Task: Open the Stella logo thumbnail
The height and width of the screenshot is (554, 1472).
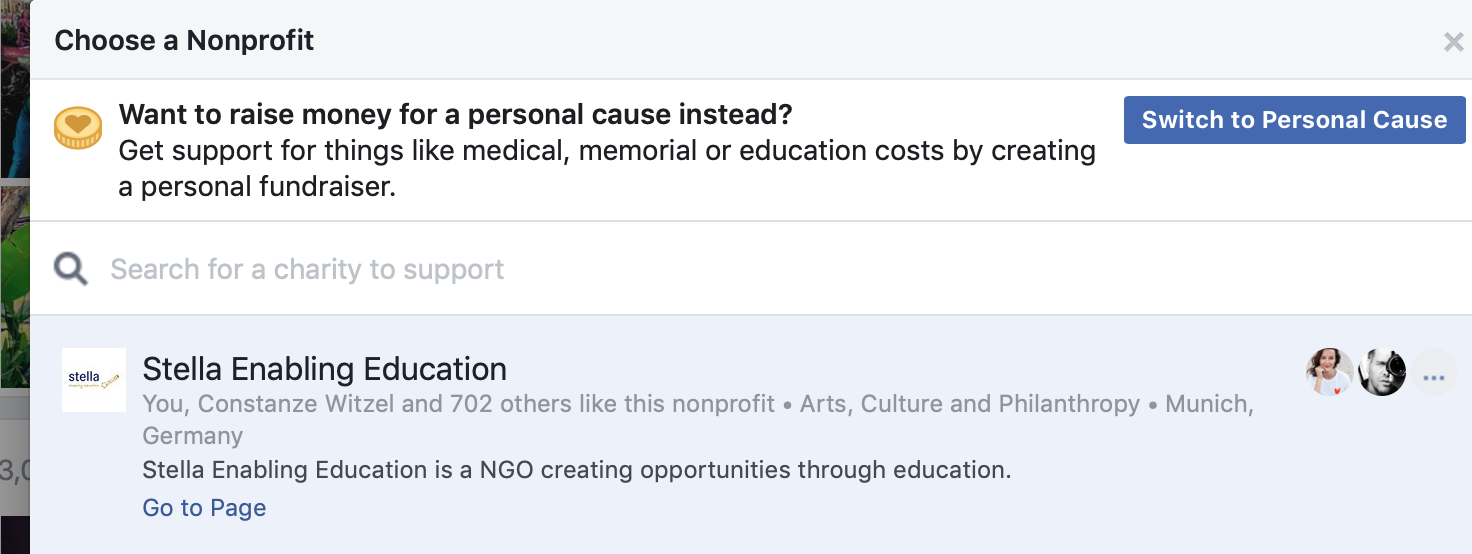Action: pyautogui.click(x=94, y=380)
